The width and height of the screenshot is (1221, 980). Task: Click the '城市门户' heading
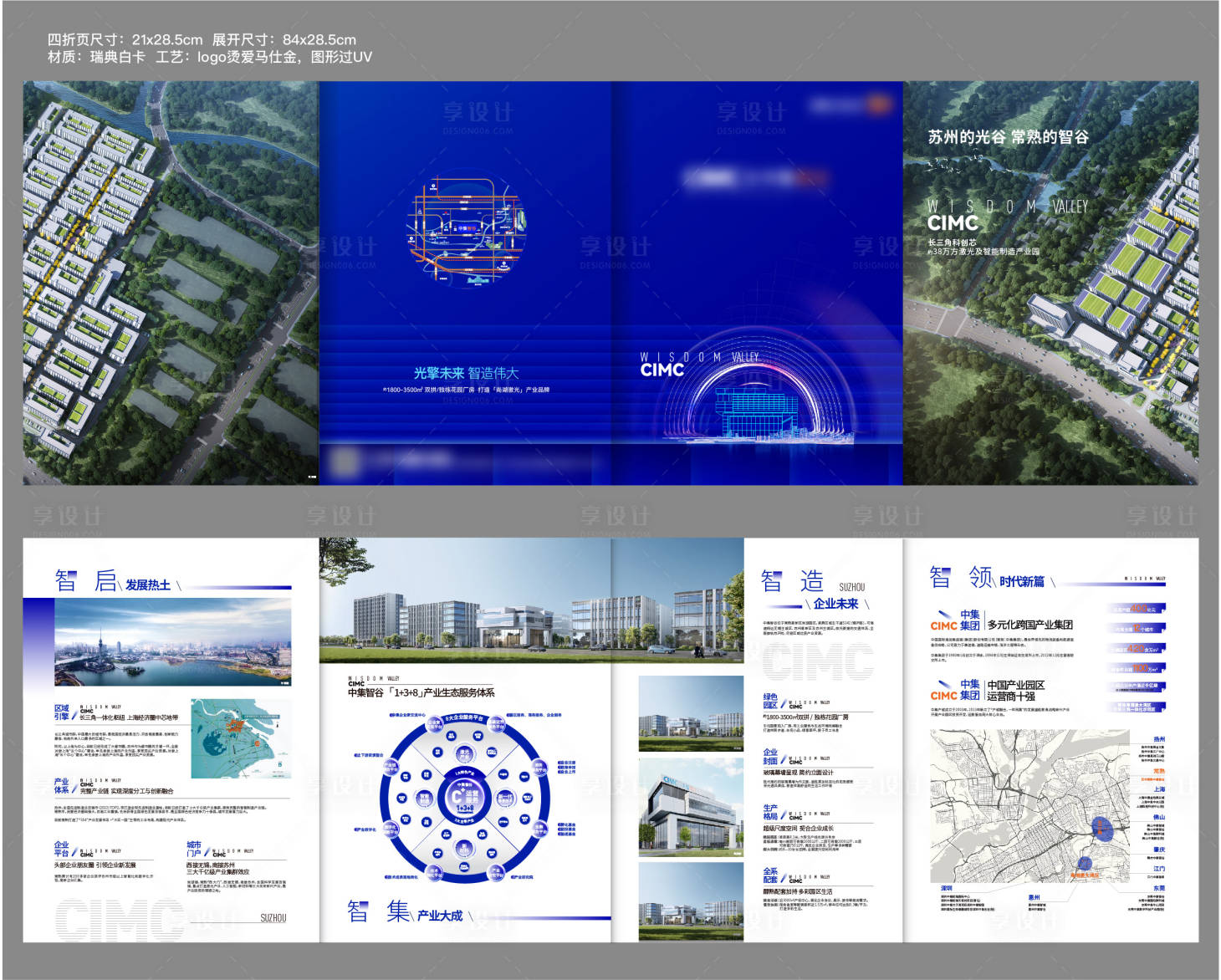[x=194, y=850]
